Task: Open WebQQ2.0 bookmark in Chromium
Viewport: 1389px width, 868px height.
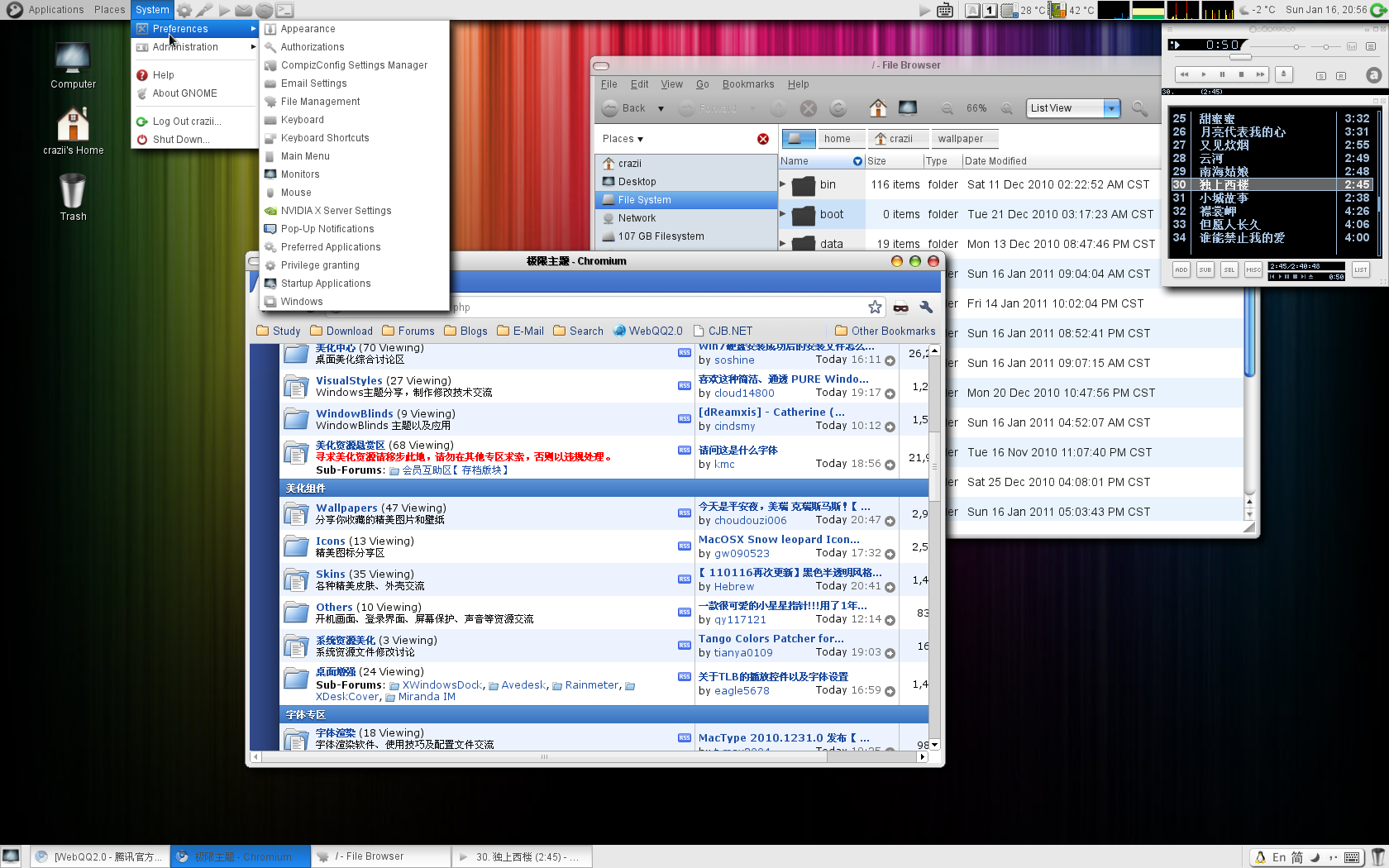Action: [648, 331]
